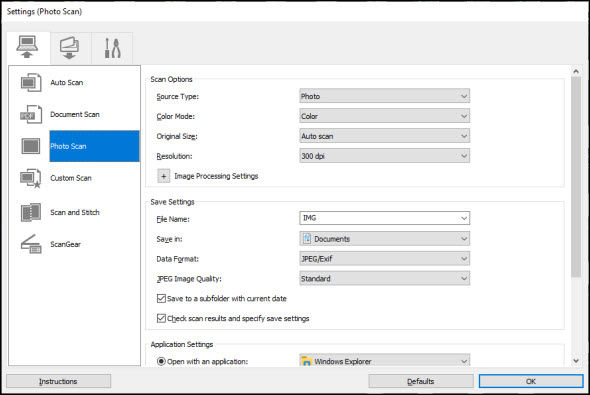Select the Document Scan icon

click(x=31, y=114)
